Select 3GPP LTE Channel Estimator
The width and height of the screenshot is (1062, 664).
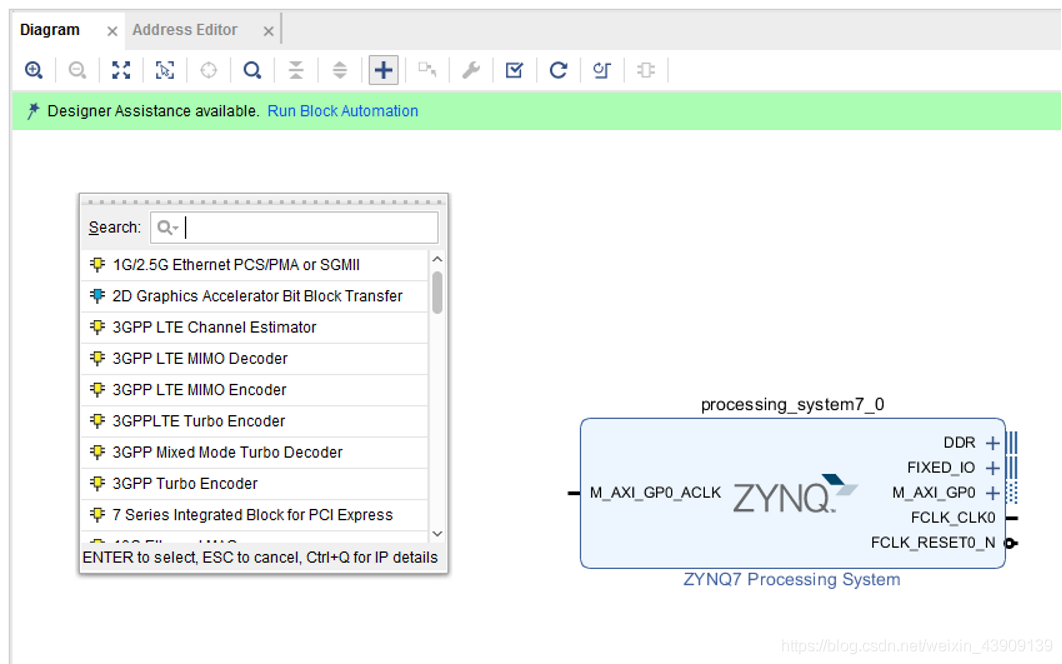point(255,327)
